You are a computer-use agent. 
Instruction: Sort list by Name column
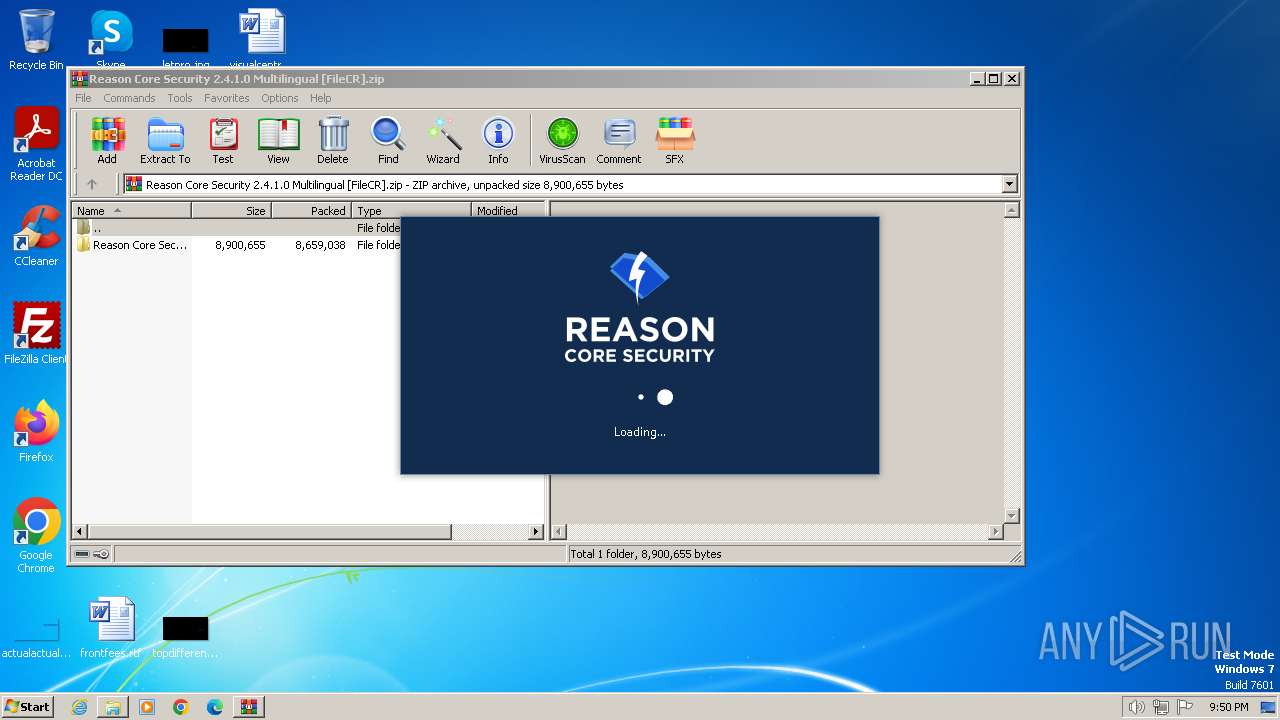pyautogui.click(x=132, y=210)
